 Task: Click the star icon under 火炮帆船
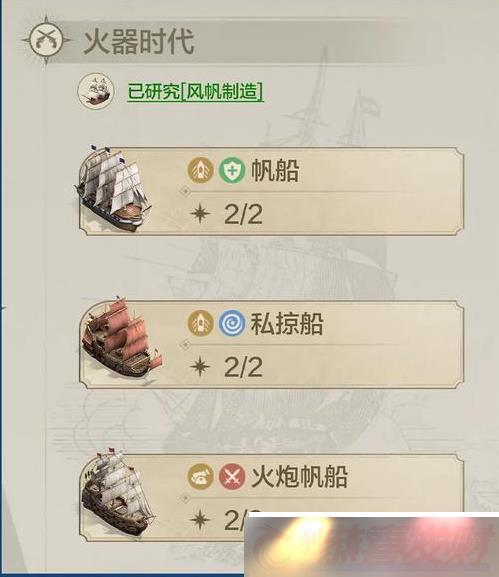click(x=201, y=520)
